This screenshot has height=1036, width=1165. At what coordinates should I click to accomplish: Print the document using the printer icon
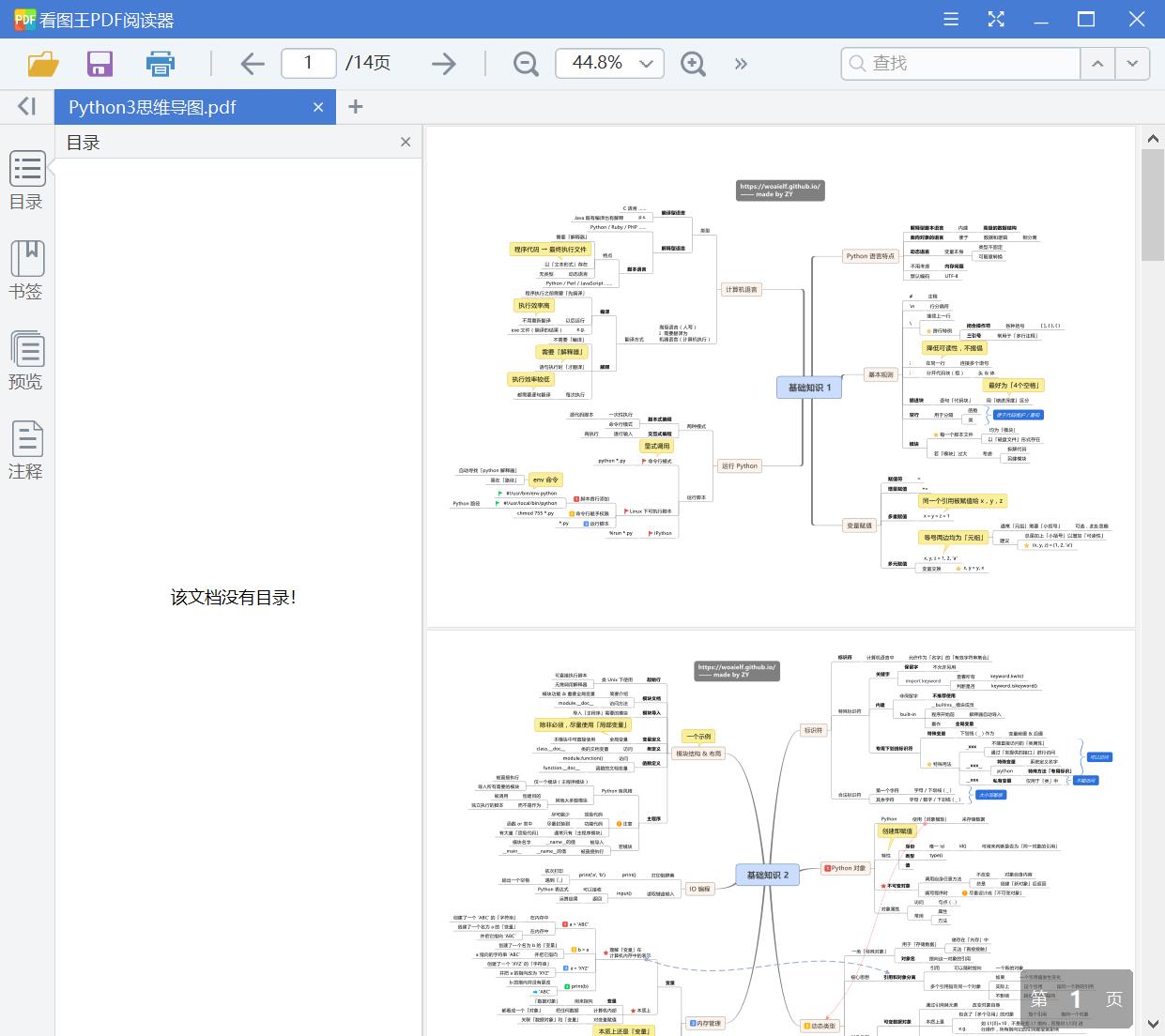point(160,63)
